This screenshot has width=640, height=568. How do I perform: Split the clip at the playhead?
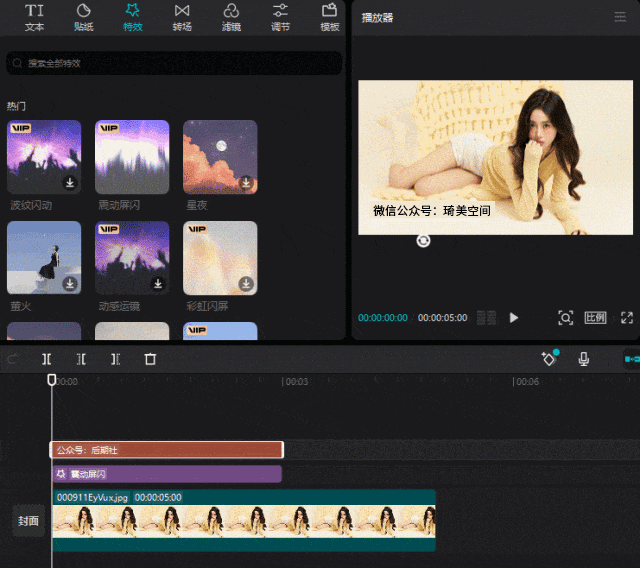coord(47,359)
